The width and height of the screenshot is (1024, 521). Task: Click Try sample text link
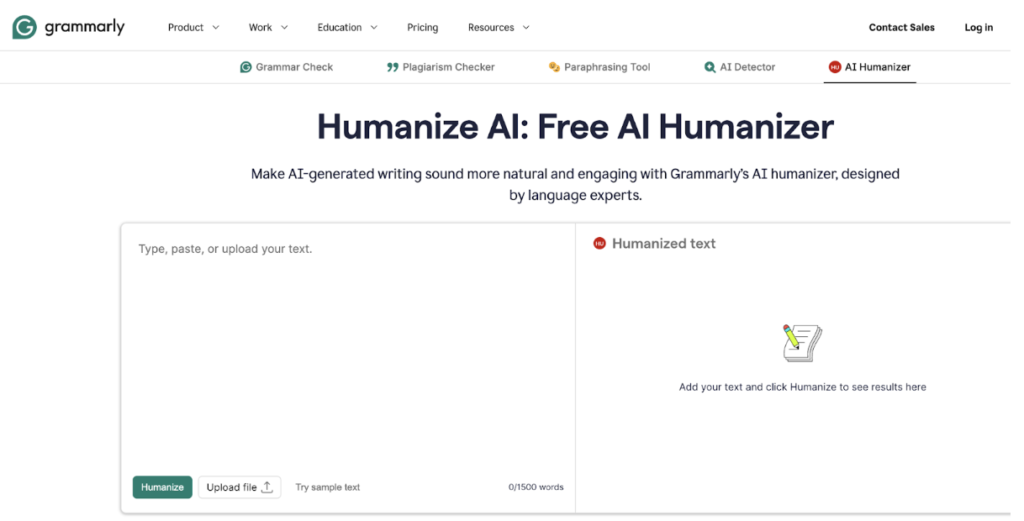327,487
